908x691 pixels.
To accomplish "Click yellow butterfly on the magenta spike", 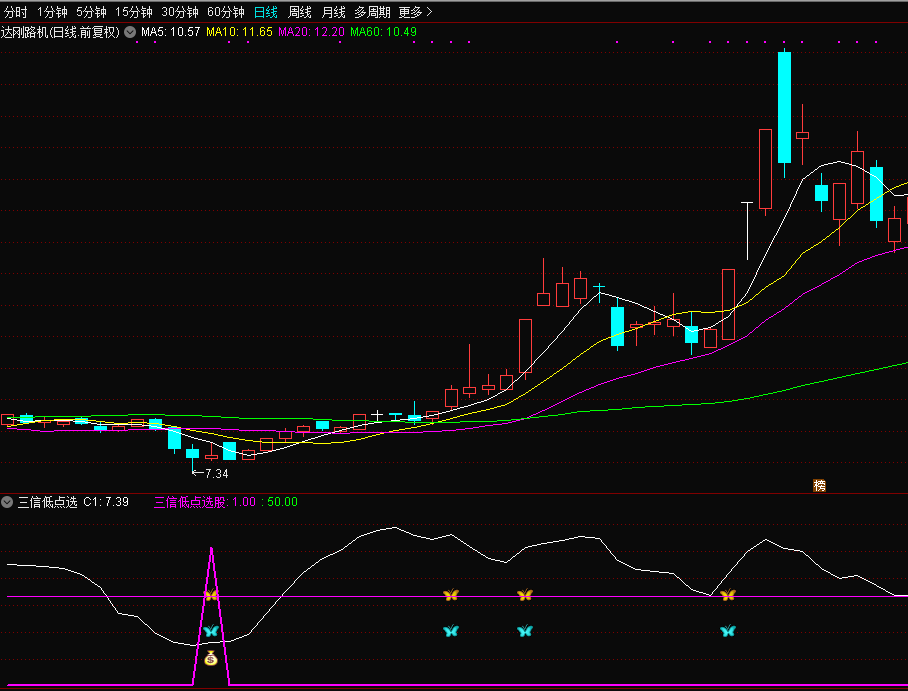I will tap(211, 595).
